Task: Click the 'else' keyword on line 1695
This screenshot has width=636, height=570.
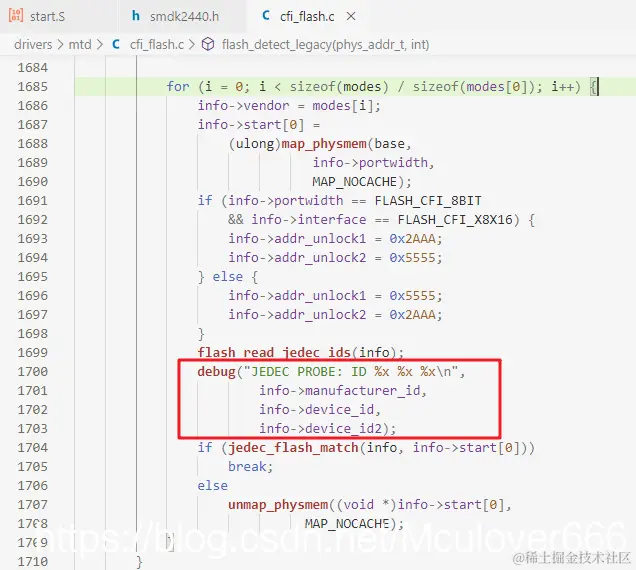Action: tap(228, 277)
